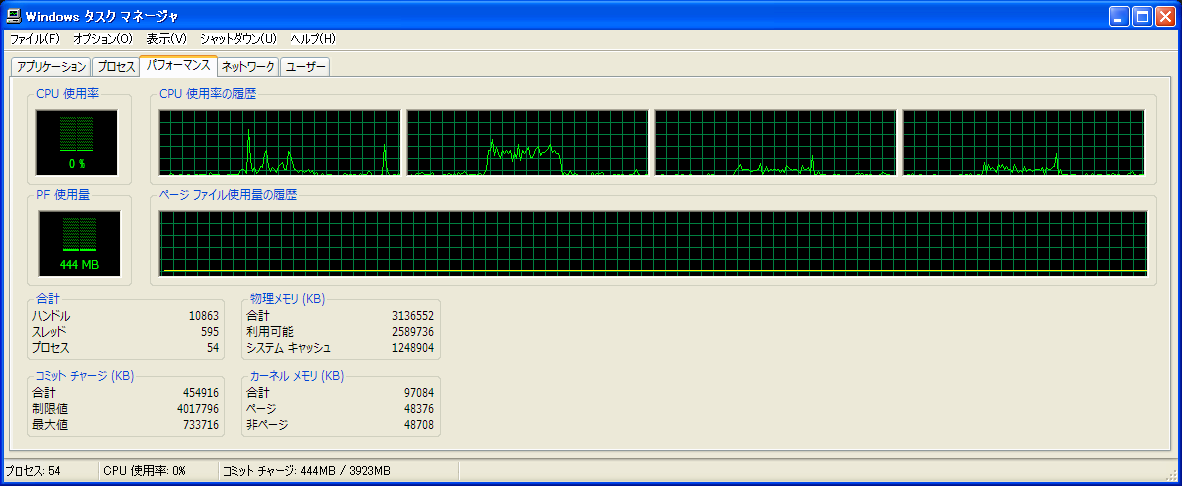Screen dimensions: 1182x486
Task: Click the PF 使用量 gauge showing 444 MB
Action: click(79, 243)
